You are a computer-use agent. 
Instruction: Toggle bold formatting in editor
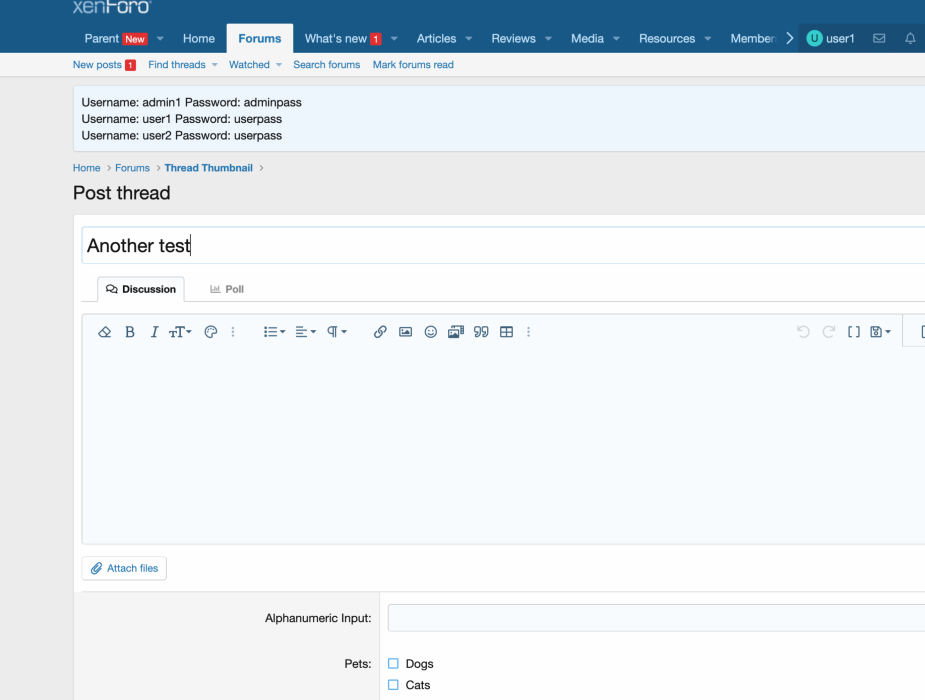pyautogui.click(x=130, y=332)
